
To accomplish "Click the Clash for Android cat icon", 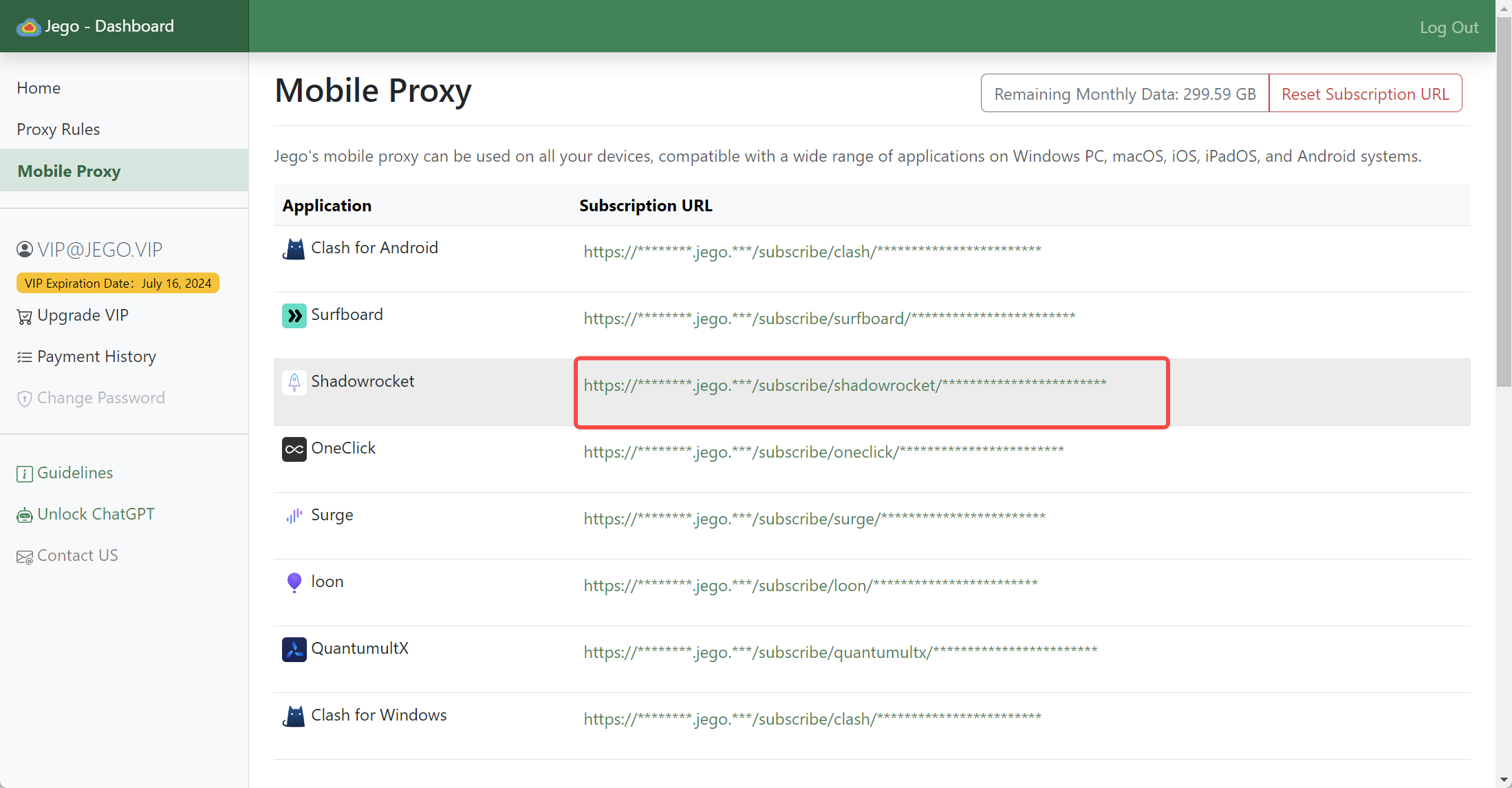I will click(x=294, y=248).
